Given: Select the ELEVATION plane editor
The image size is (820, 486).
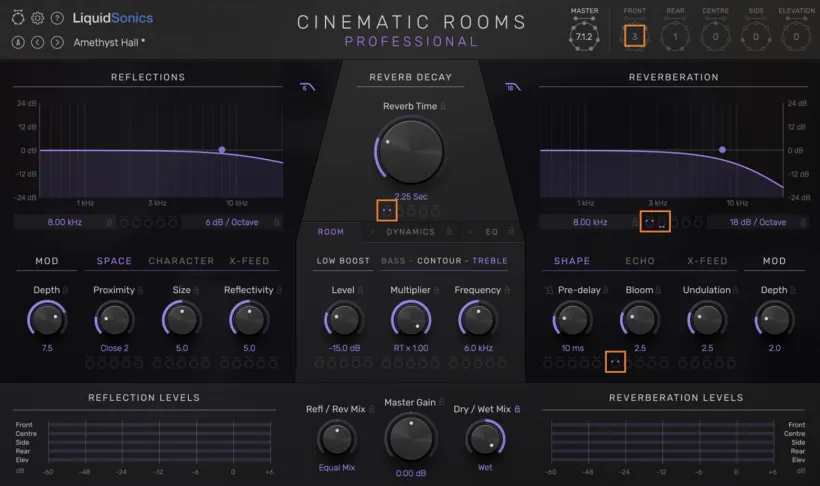Looking at the screenshot, I should pos(796,37).
